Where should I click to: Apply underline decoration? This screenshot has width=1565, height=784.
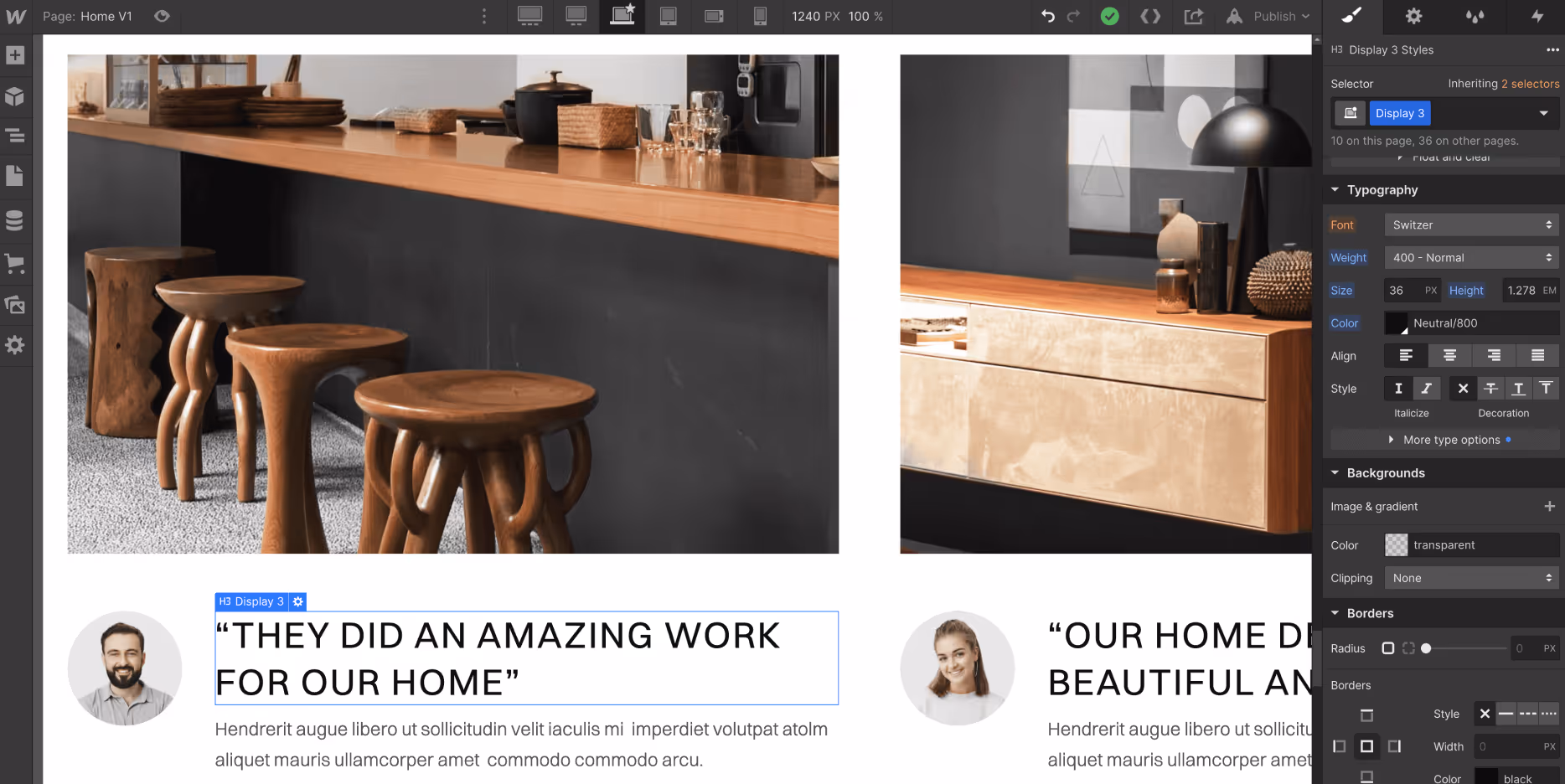(x=1518, y=389)
